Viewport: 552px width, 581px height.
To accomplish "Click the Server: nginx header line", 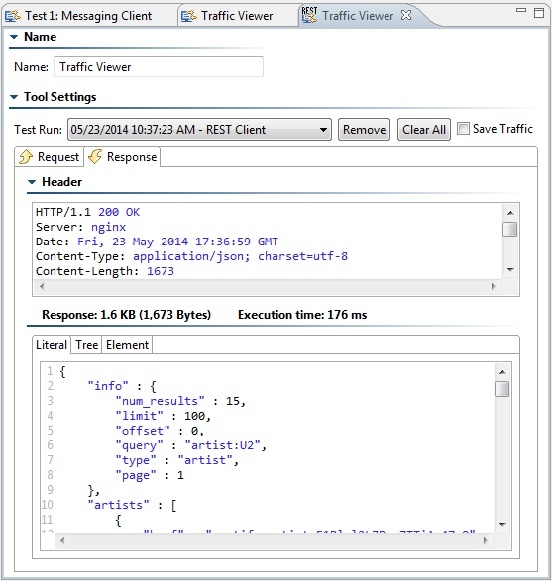I will pyautogui.click(x=81, y=227).
